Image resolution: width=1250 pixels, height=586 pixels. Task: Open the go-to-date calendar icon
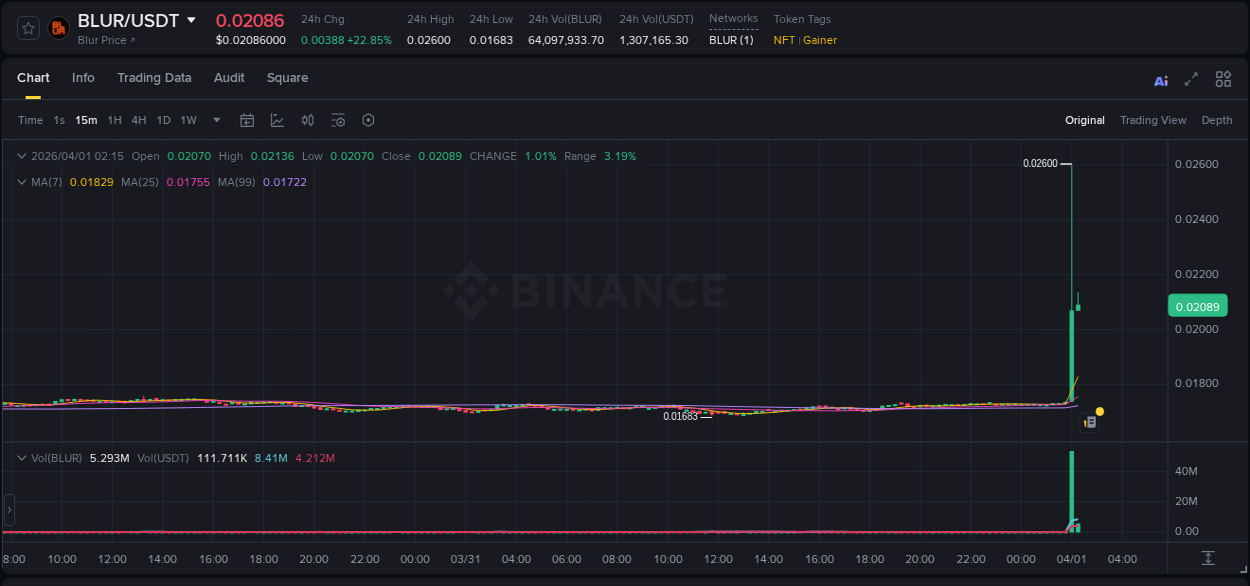tap(247, 120)
